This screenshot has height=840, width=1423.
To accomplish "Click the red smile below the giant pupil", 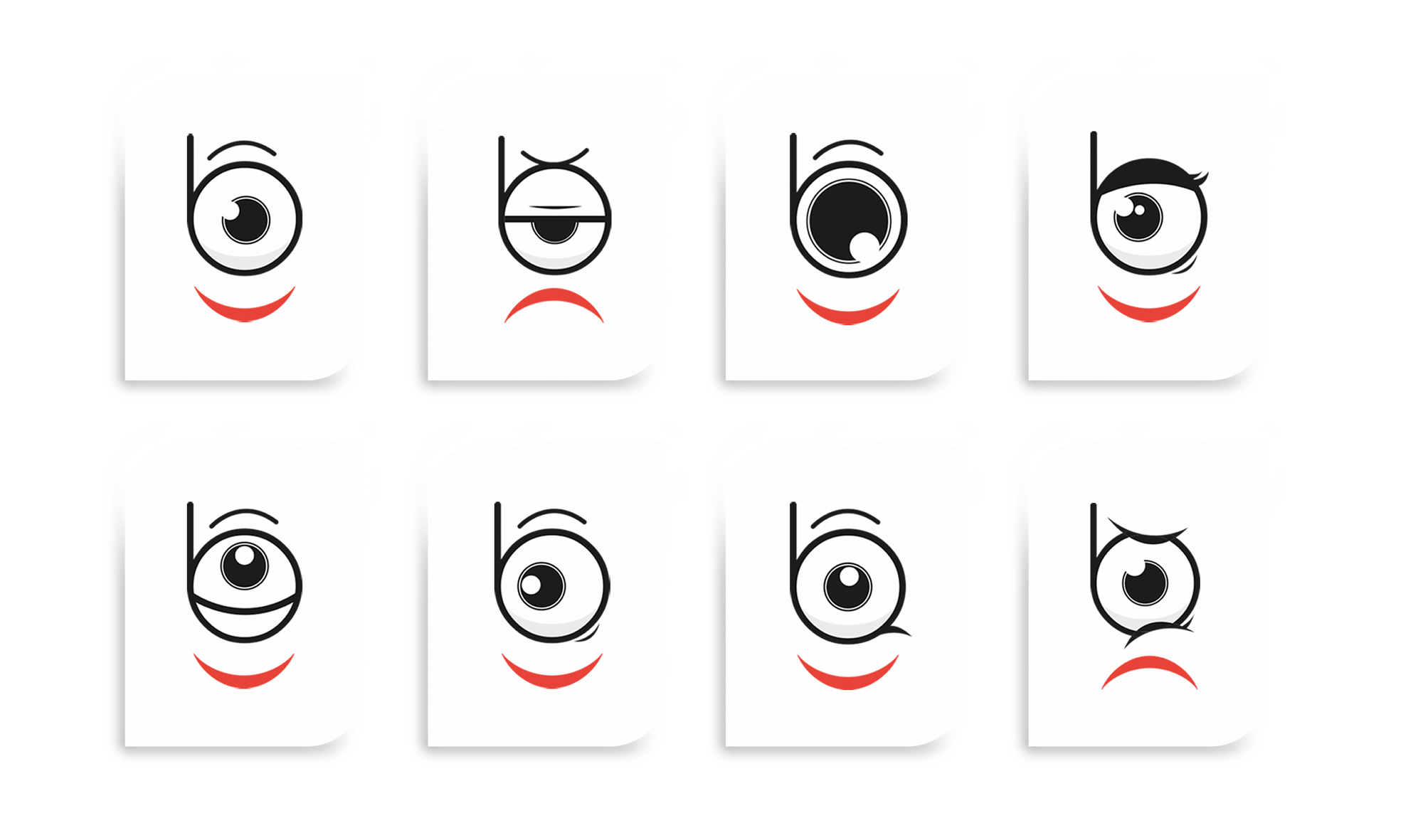I will coord(848,307).
